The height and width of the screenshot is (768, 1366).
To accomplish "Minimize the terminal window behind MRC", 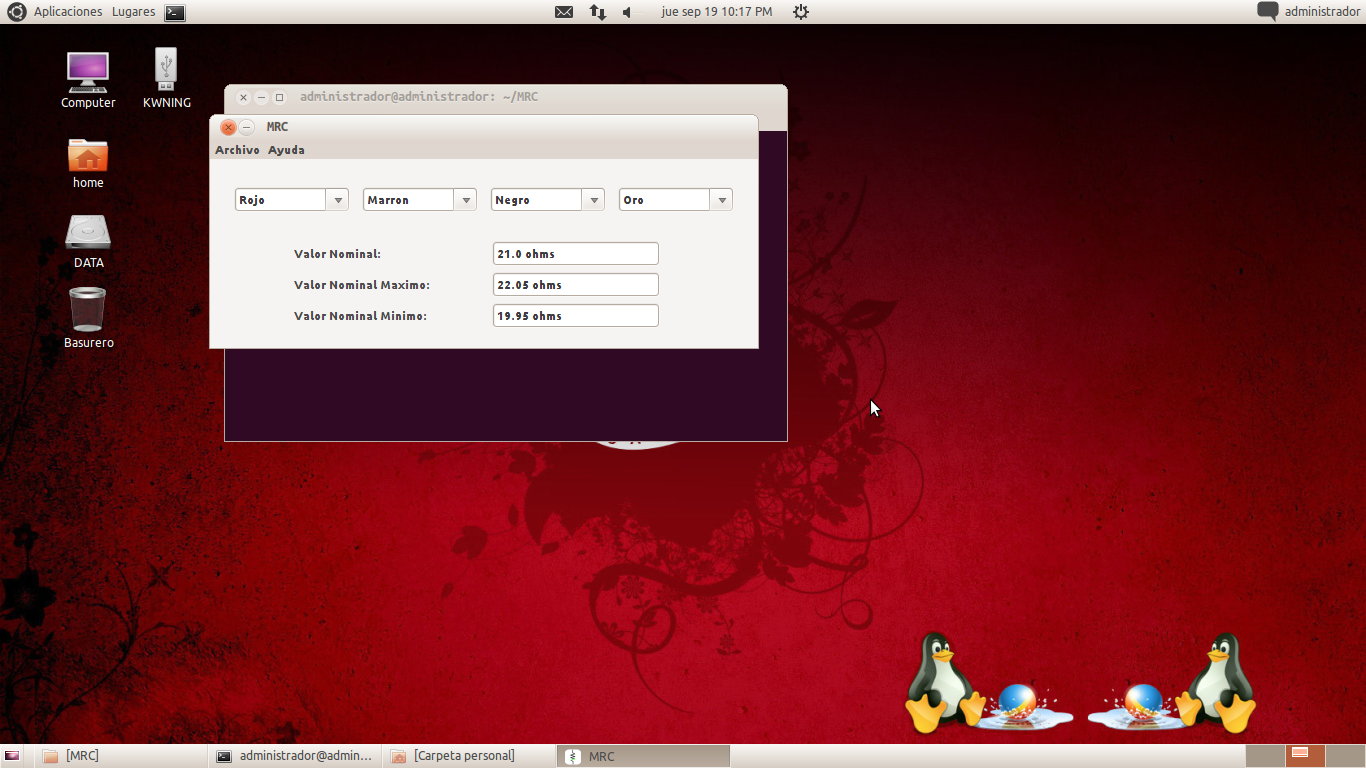I will 261,97.
